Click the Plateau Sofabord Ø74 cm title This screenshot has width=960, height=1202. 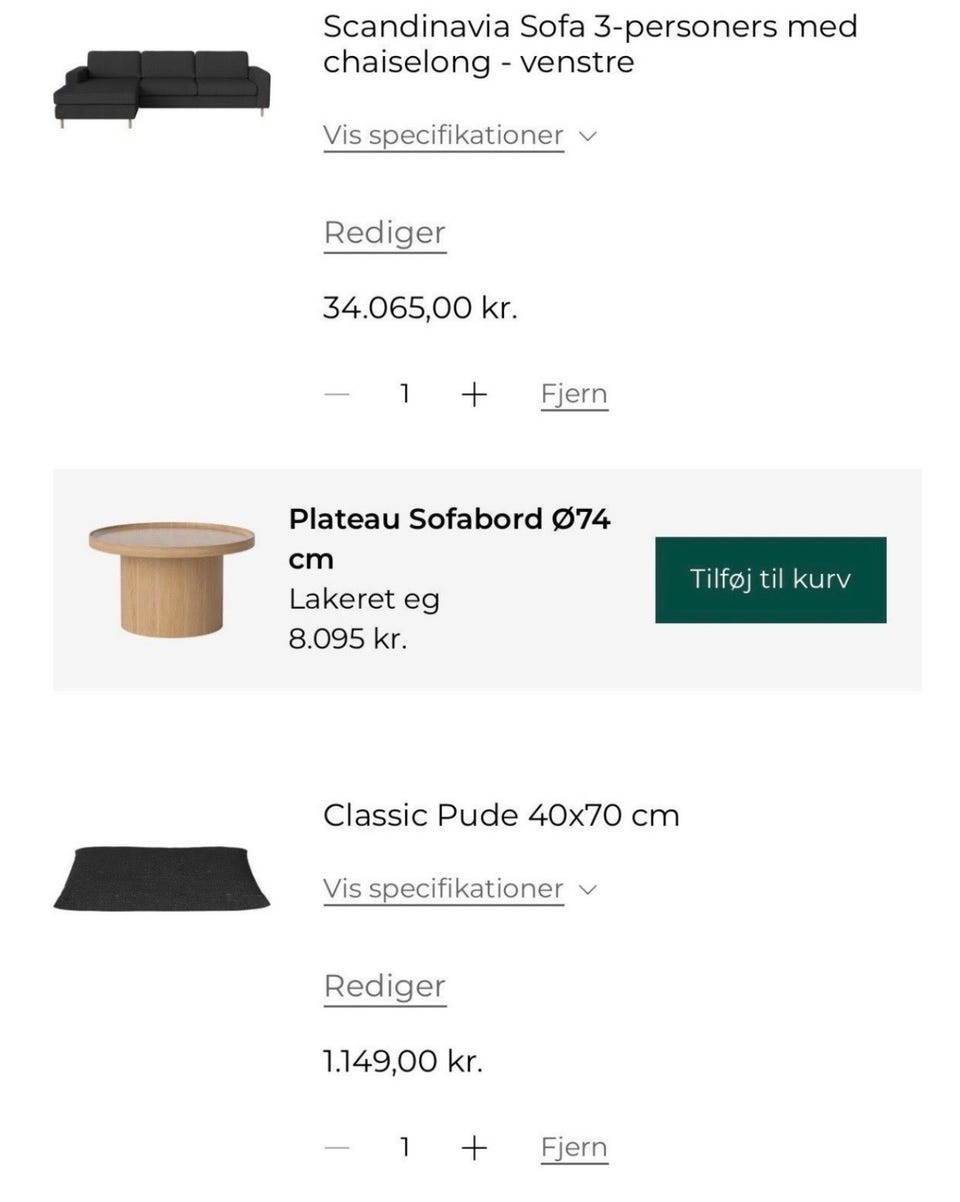(449, 538)
